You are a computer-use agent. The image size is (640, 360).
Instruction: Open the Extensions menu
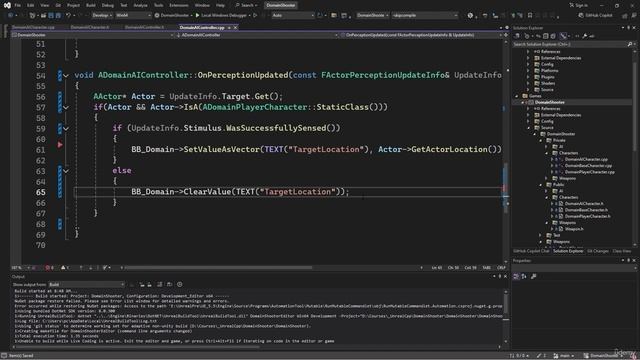179,5
